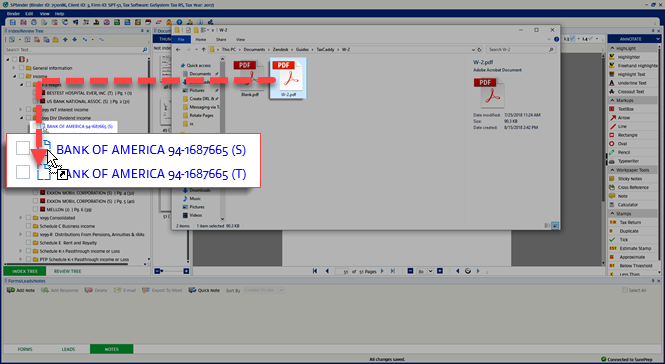Screen dimensions: 665x364
Task: Click the thumbnail zoom-in plus button
Action: 186,271
